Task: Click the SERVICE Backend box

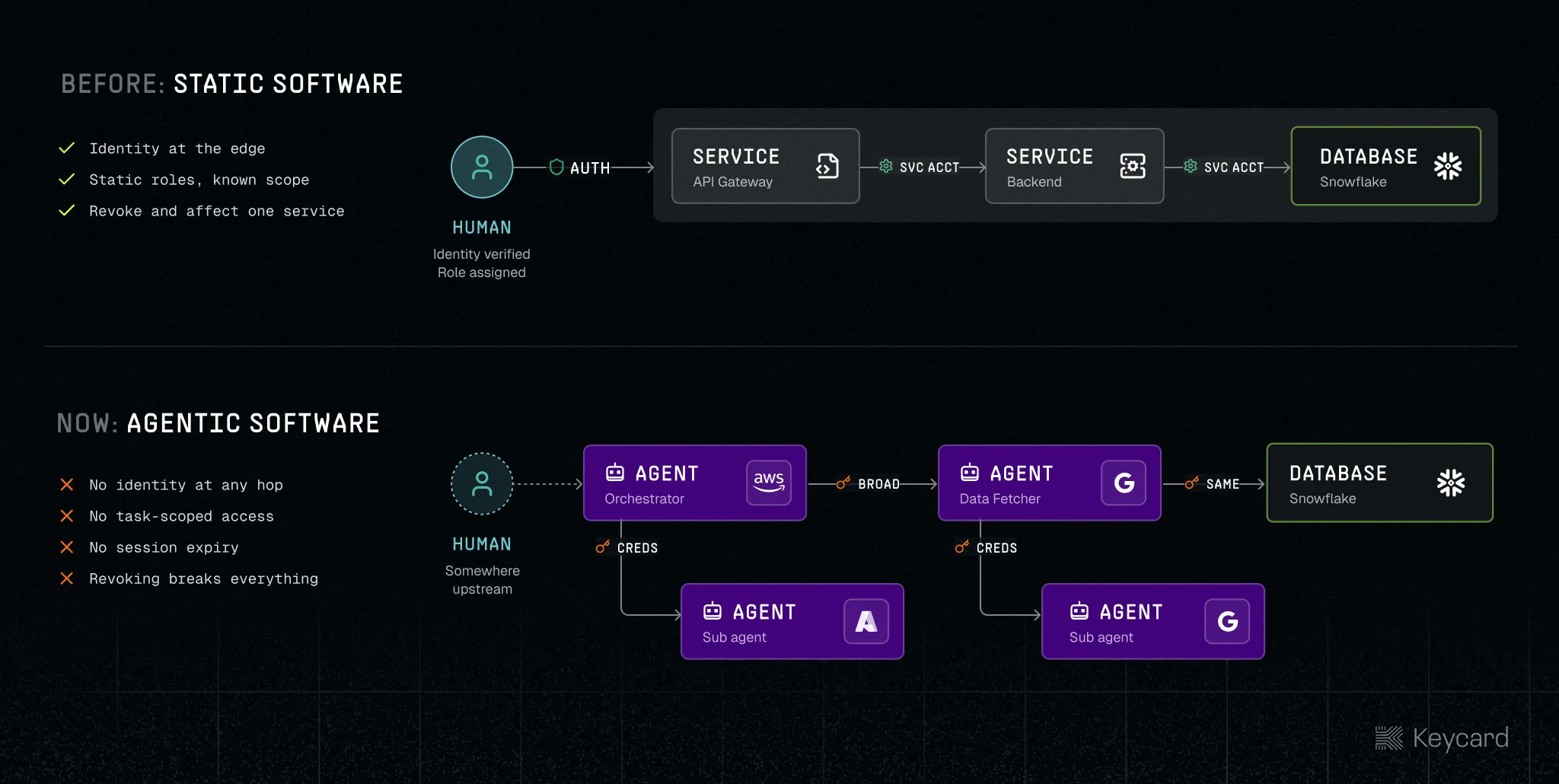Action: point(1075,166)
